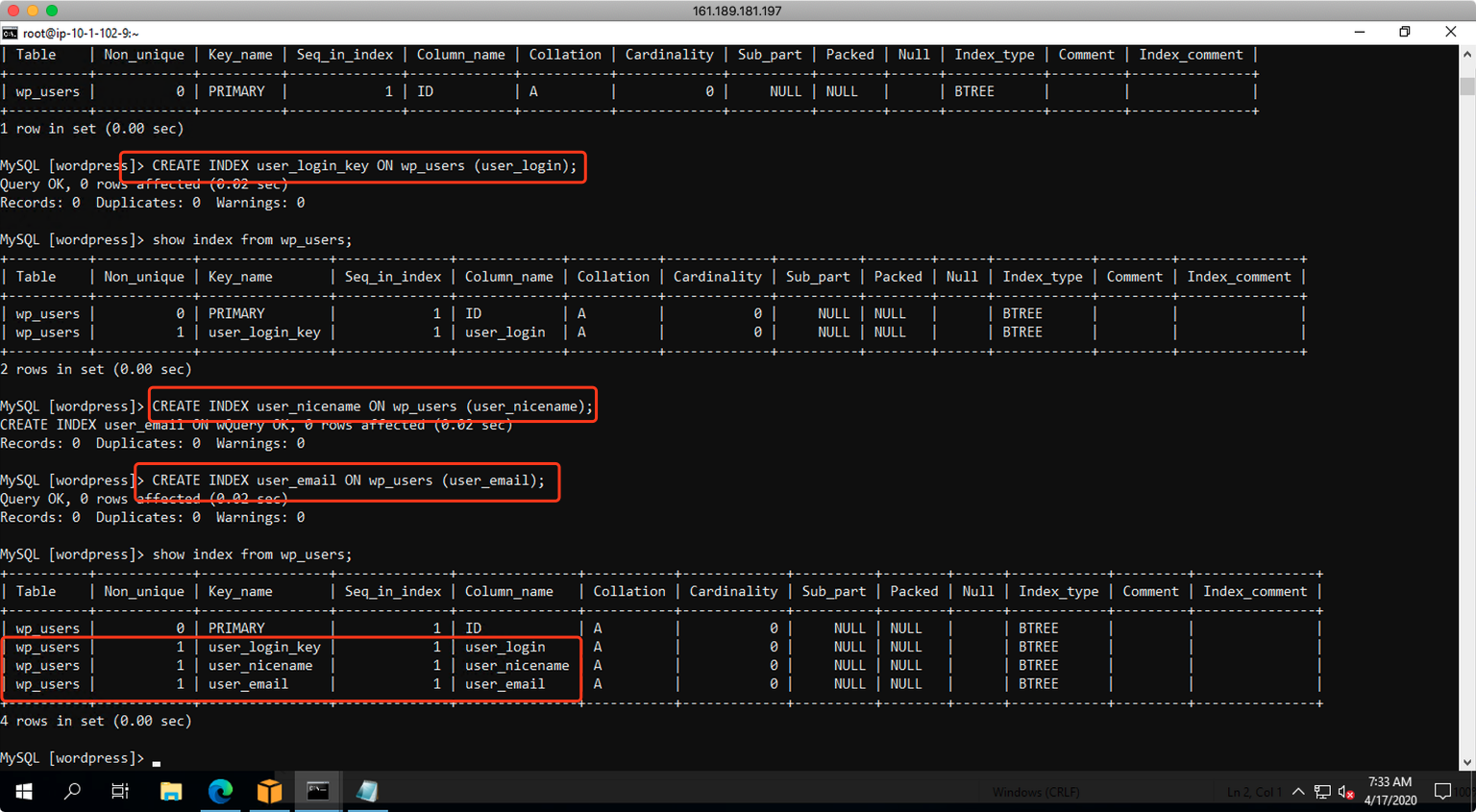Open the clock showing 7:33 AM
The image size is (1476, 812).
(1390, 791)
